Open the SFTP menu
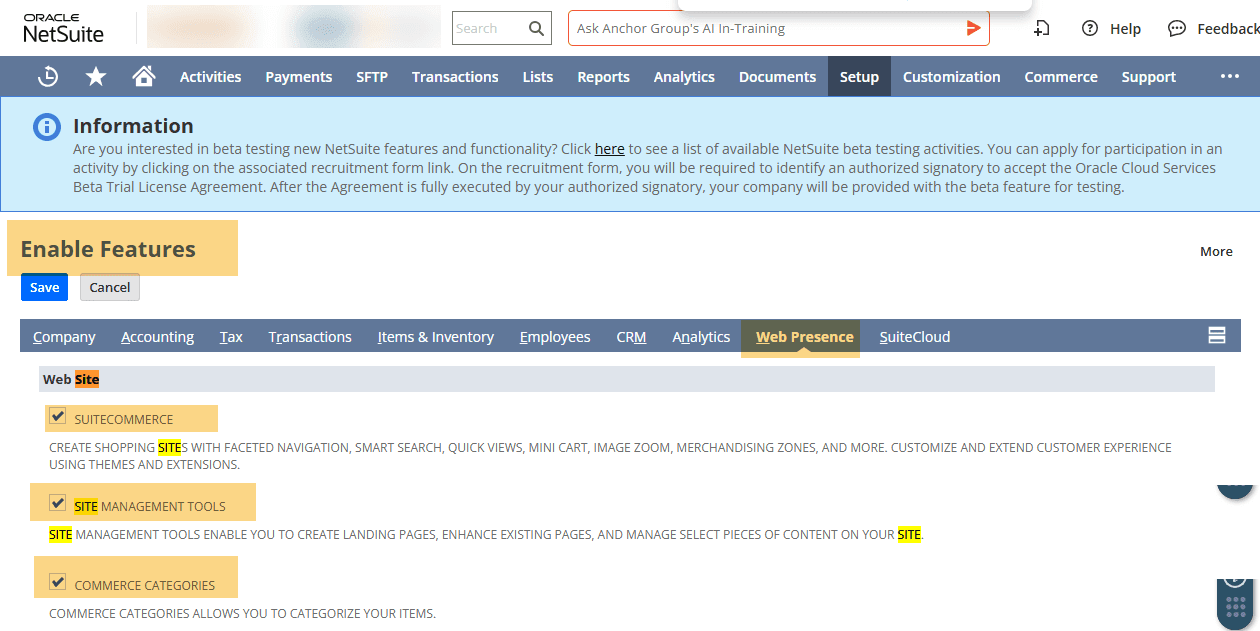This screenshot has width=1260, height=631. pyautogui.click(x=372, y=77)
